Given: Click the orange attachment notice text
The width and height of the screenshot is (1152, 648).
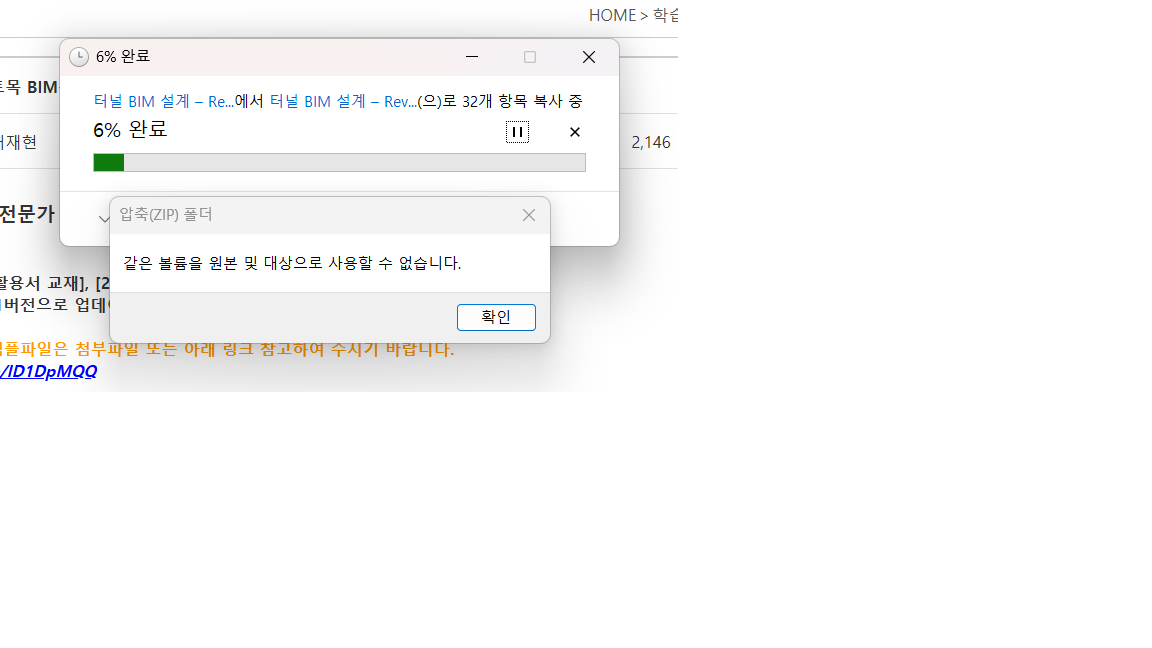Looking at the screenshot, I should point(227,349).
